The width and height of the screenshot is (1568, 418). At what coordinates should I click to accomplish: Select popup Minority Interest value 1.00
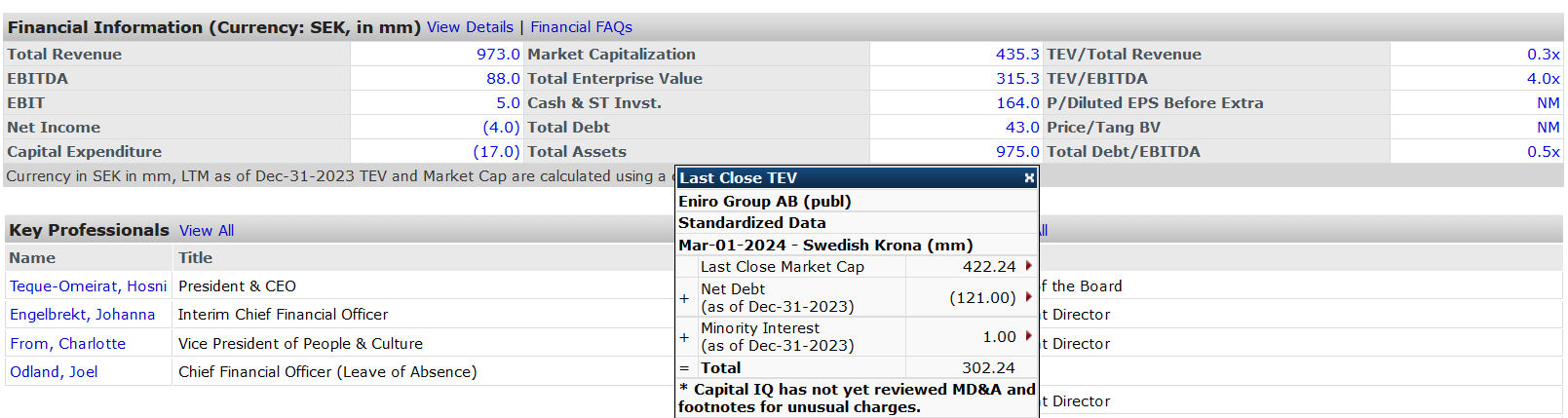[1000, 337]
